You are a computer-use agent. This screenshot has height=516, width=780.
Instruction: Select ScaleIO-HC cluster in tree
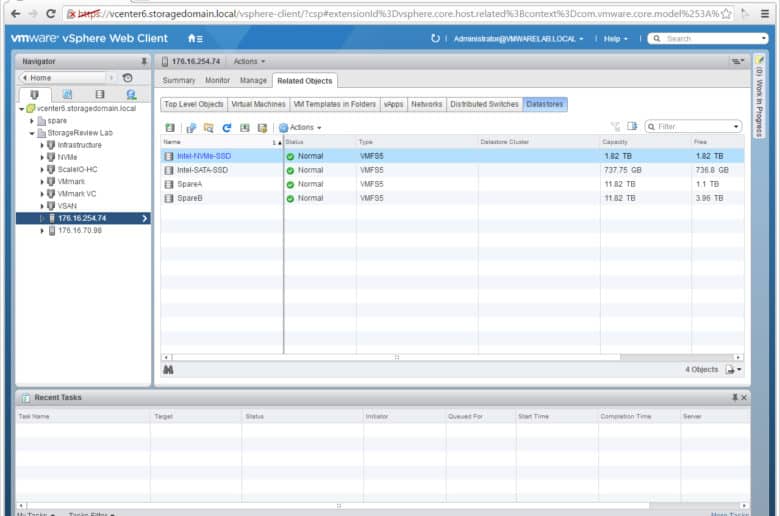click(78, 169)
